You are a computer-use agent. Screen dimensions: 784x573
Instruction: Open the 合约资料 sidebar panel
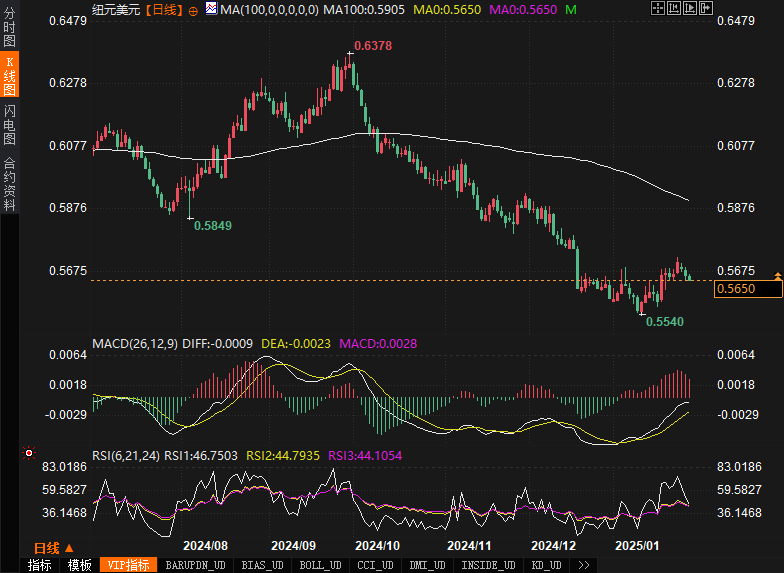9,183
